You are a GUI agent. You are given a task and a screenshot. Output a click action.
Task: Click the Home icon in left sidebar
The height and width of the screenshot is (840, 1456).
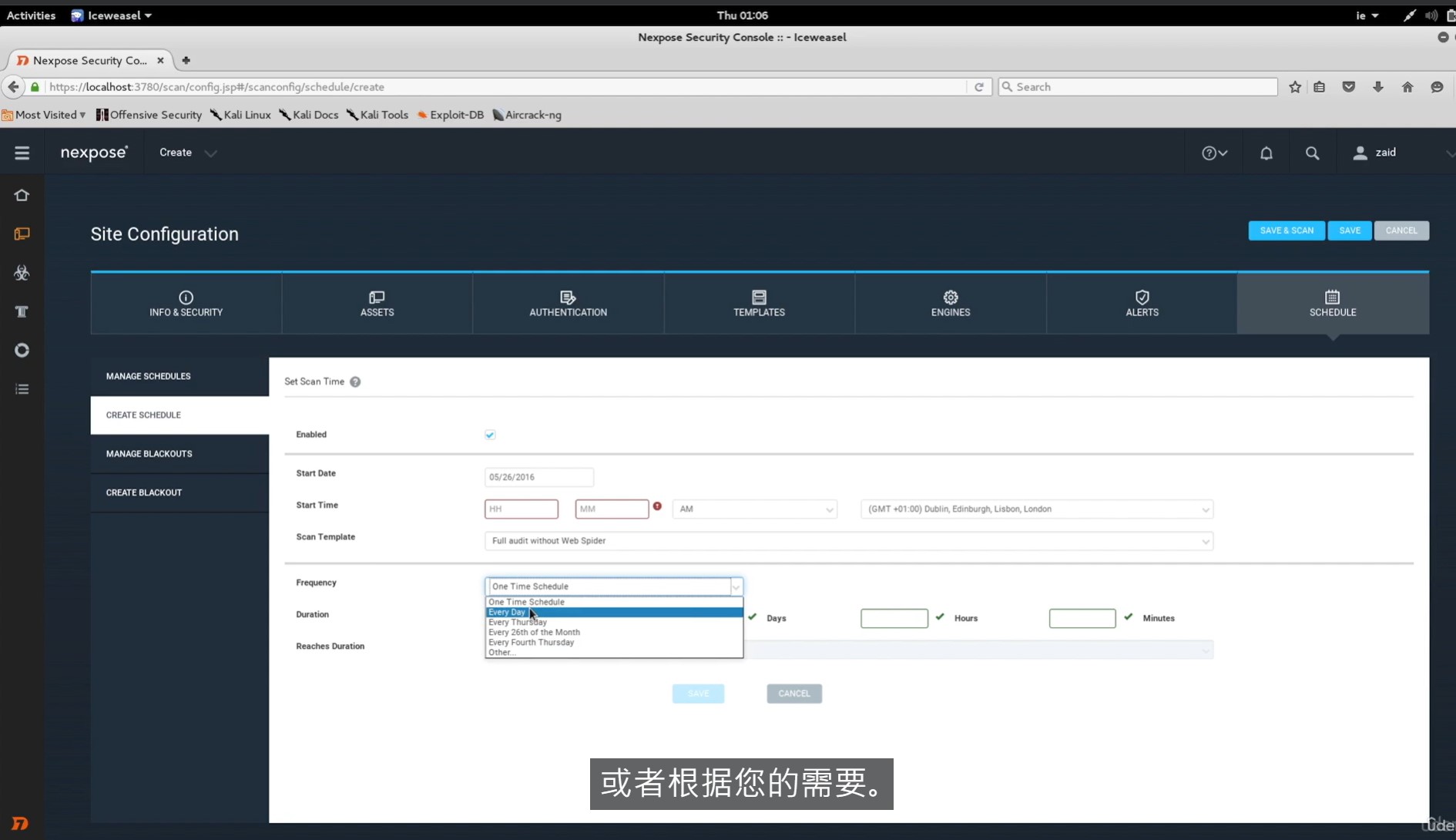(22, 195)
